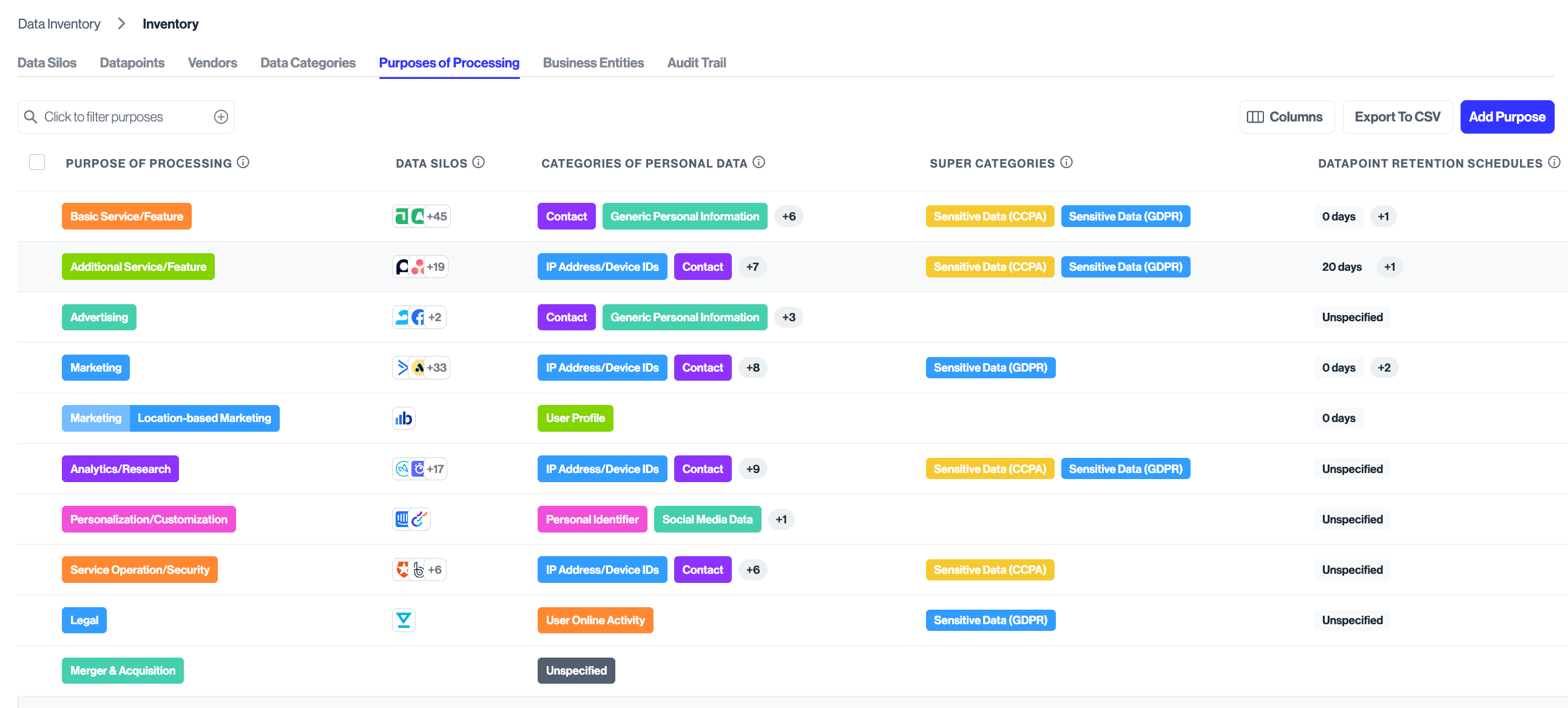The height and width of the screenshot is (708, 1568).
Task: Expand +45 data silos for Basic Service/Feature
Action: [436, 216]
